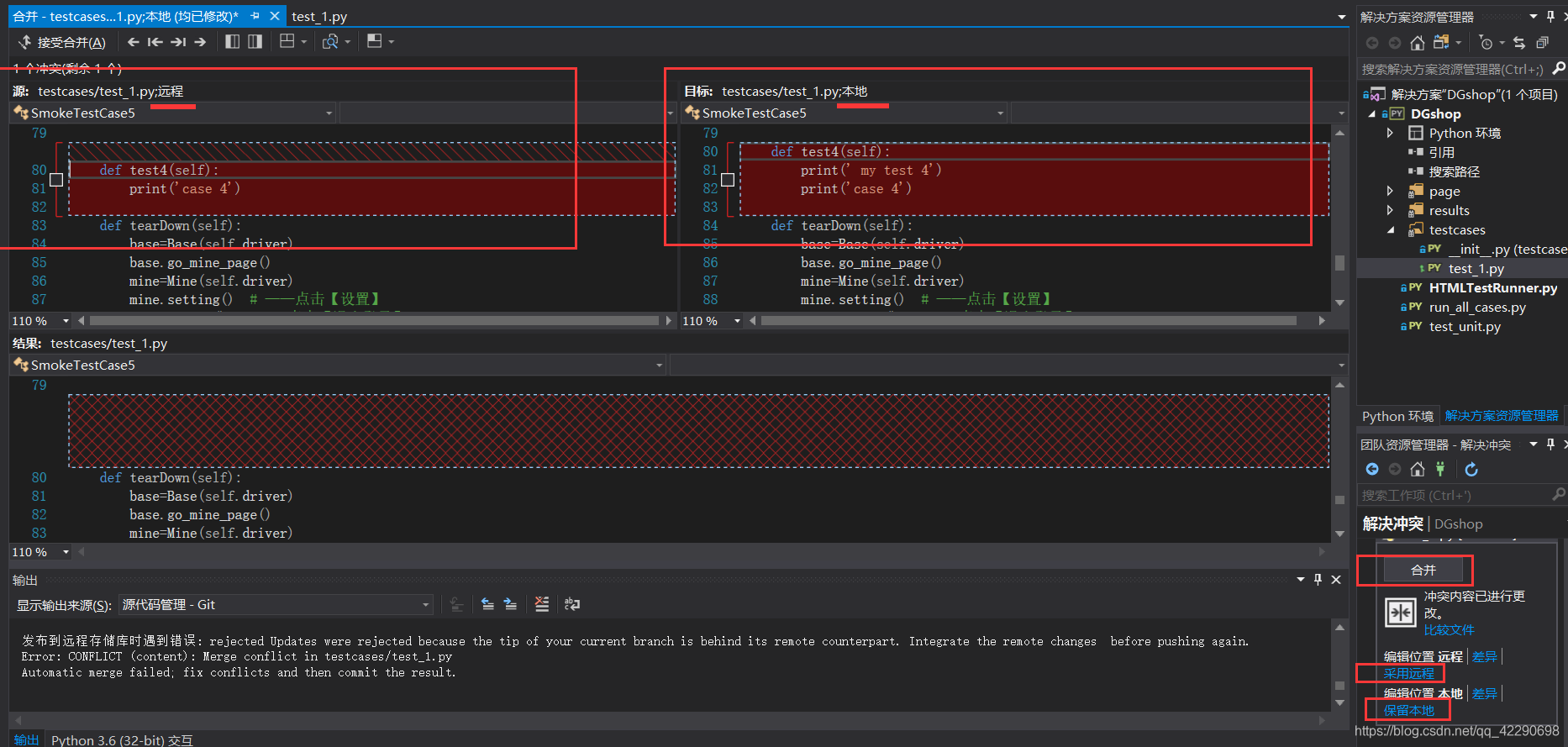Screen dimensions: 1568x747
Task: Click Solution Explorer switch views icon
Action: (x=1441, y=42)
